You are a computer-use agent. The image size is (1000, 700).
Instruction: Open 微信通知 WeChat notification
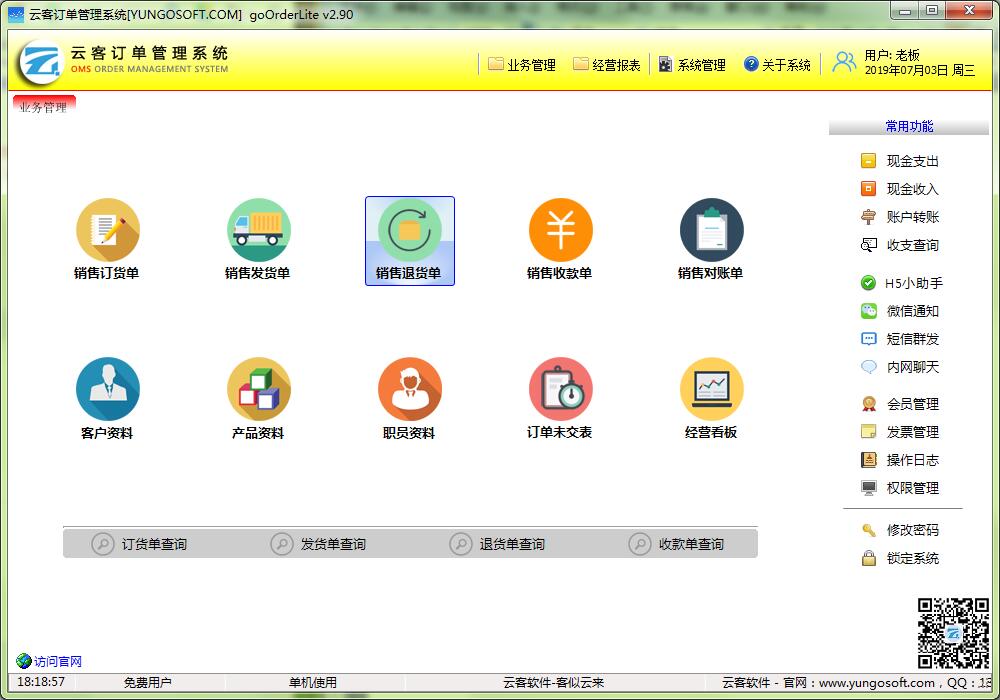[900, 311]
